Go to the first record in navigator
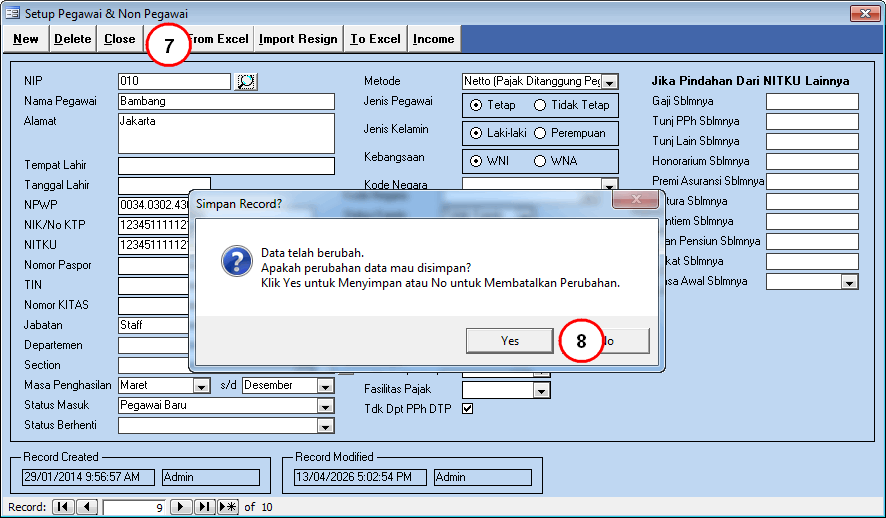 [x=63, y=507]
